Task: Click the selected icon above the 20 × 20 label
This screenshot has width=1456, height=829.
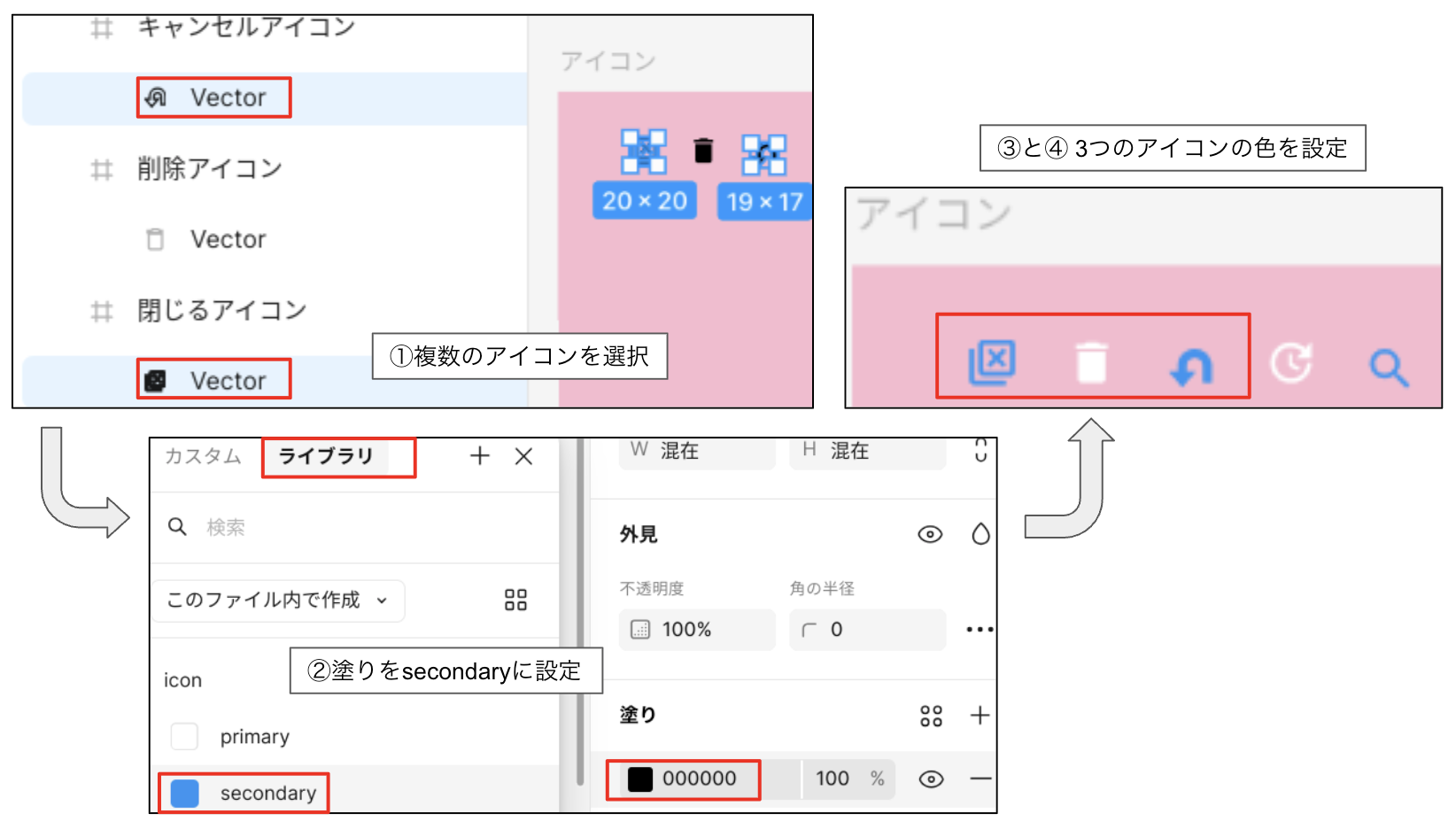Action: (x=644, y=151)
